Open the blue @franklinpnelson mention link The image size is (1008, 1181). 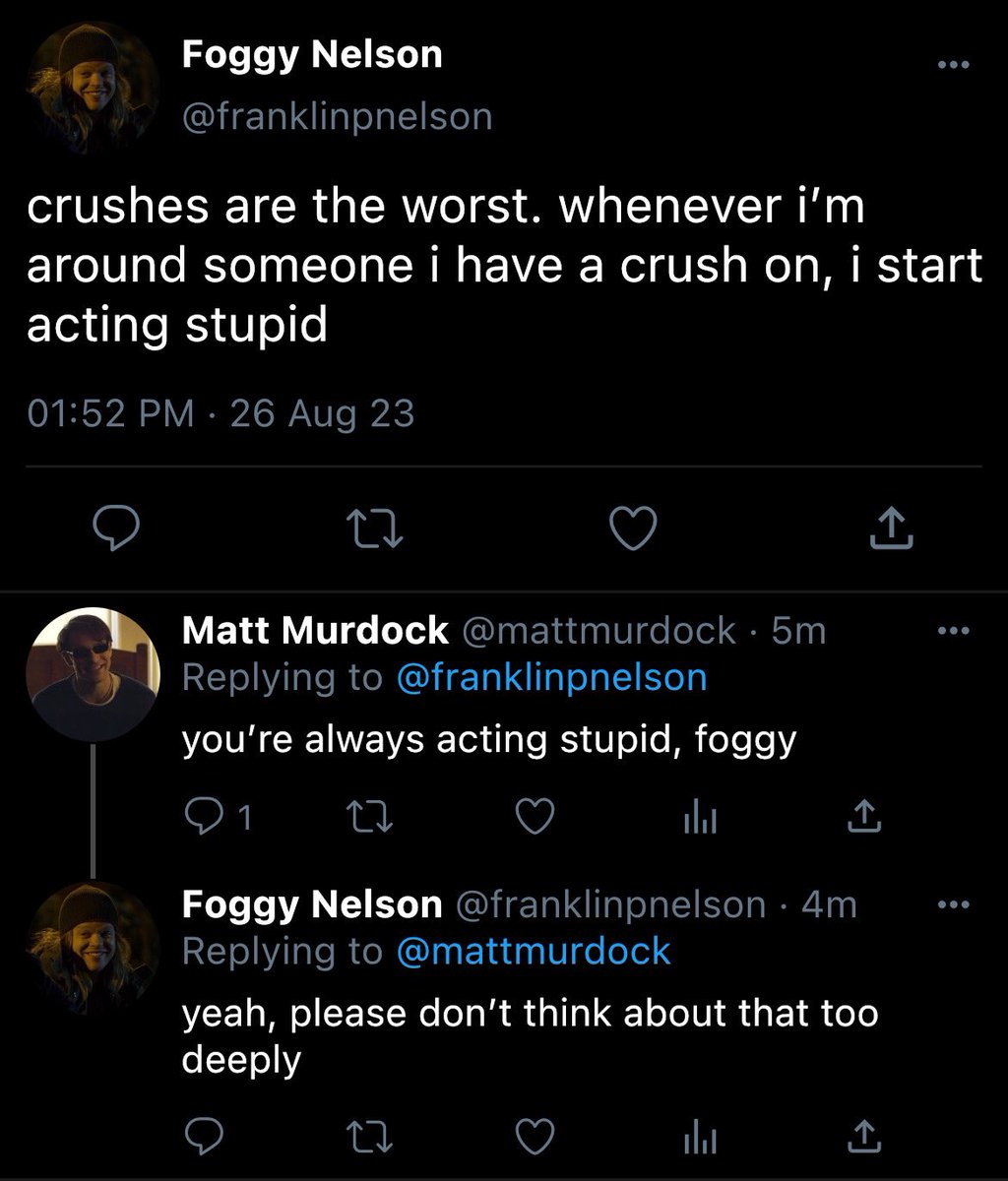click(551, 678)
